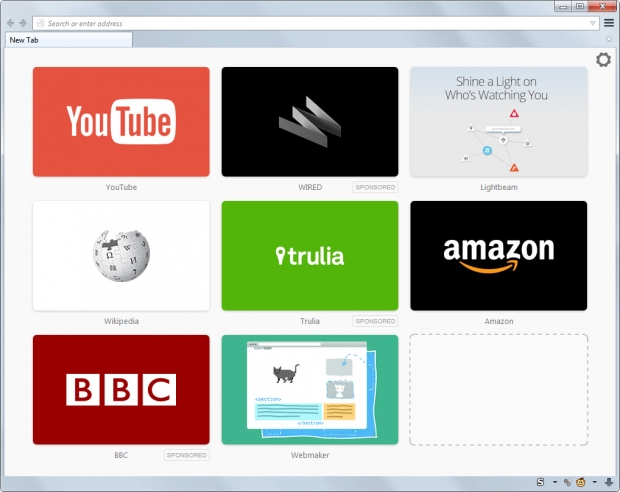Viewport: 620px width, 492px height.
Task: Click the grey three-circles add-on icon
Action: click(x=567, y=482)
